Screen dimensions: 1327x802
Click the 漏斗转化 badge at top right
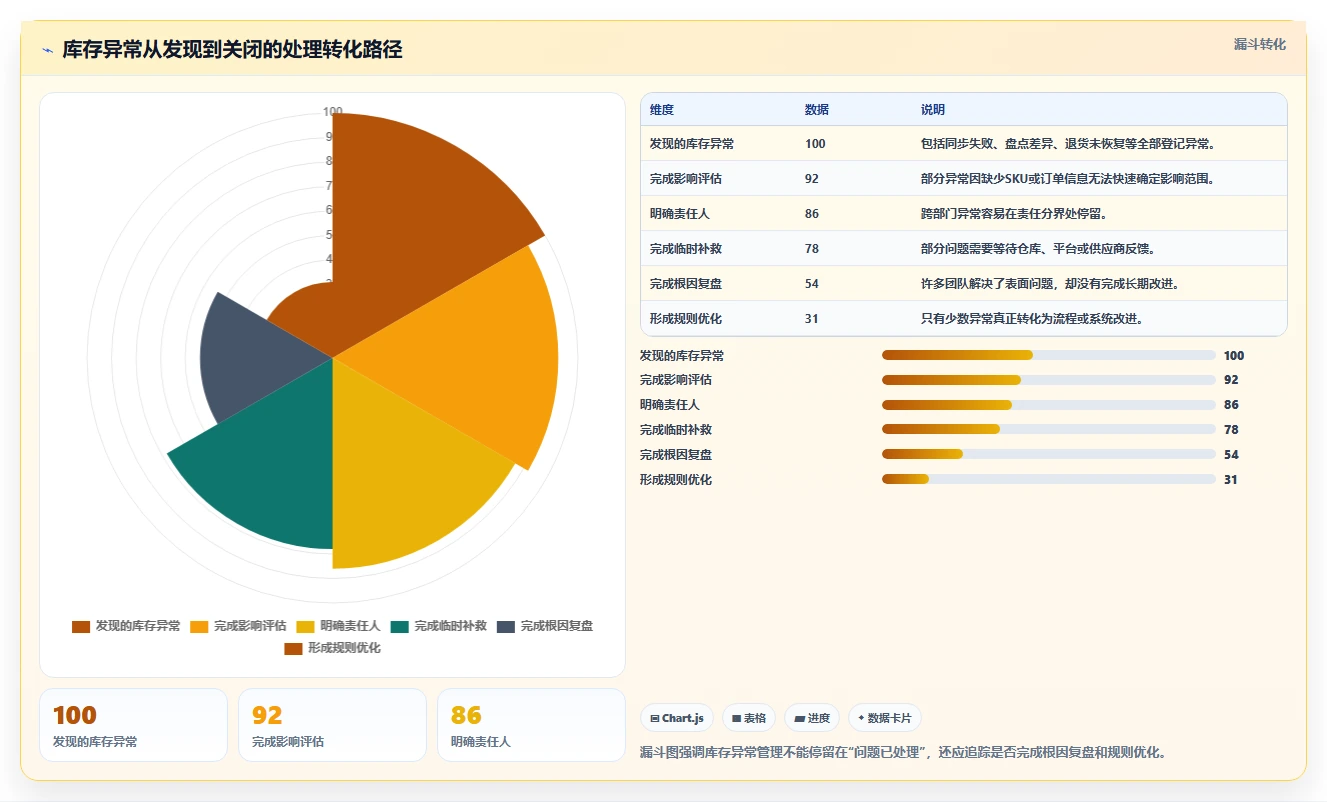[x=1260, y=44]
